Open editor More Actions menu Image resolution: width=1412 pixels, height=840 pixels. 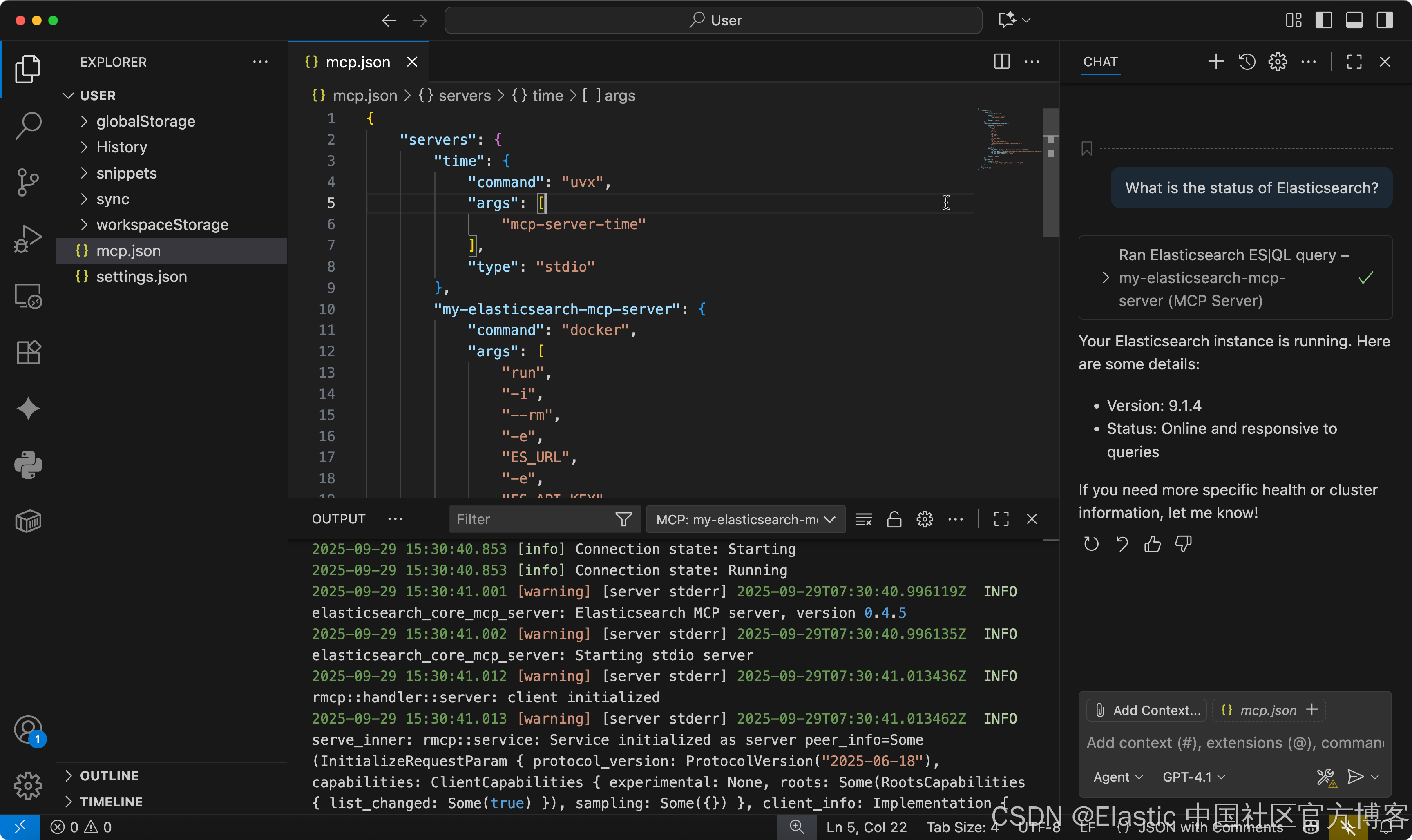[1032, 61]
